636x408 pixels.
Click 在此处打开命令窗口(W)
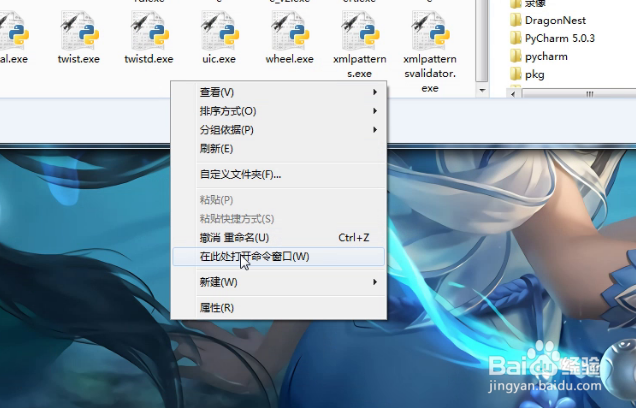click(x=279, y=257)
